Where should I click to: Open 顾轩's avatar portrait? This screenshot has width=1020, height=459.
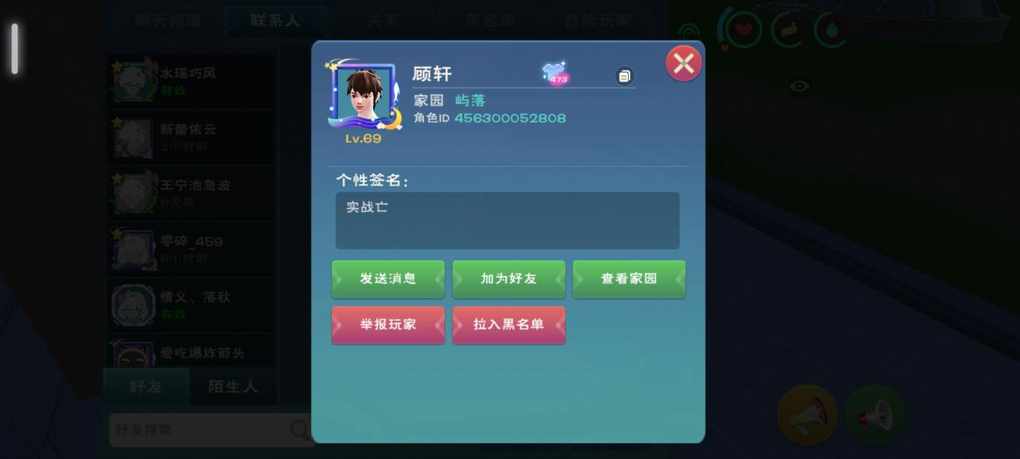point(364,96)
